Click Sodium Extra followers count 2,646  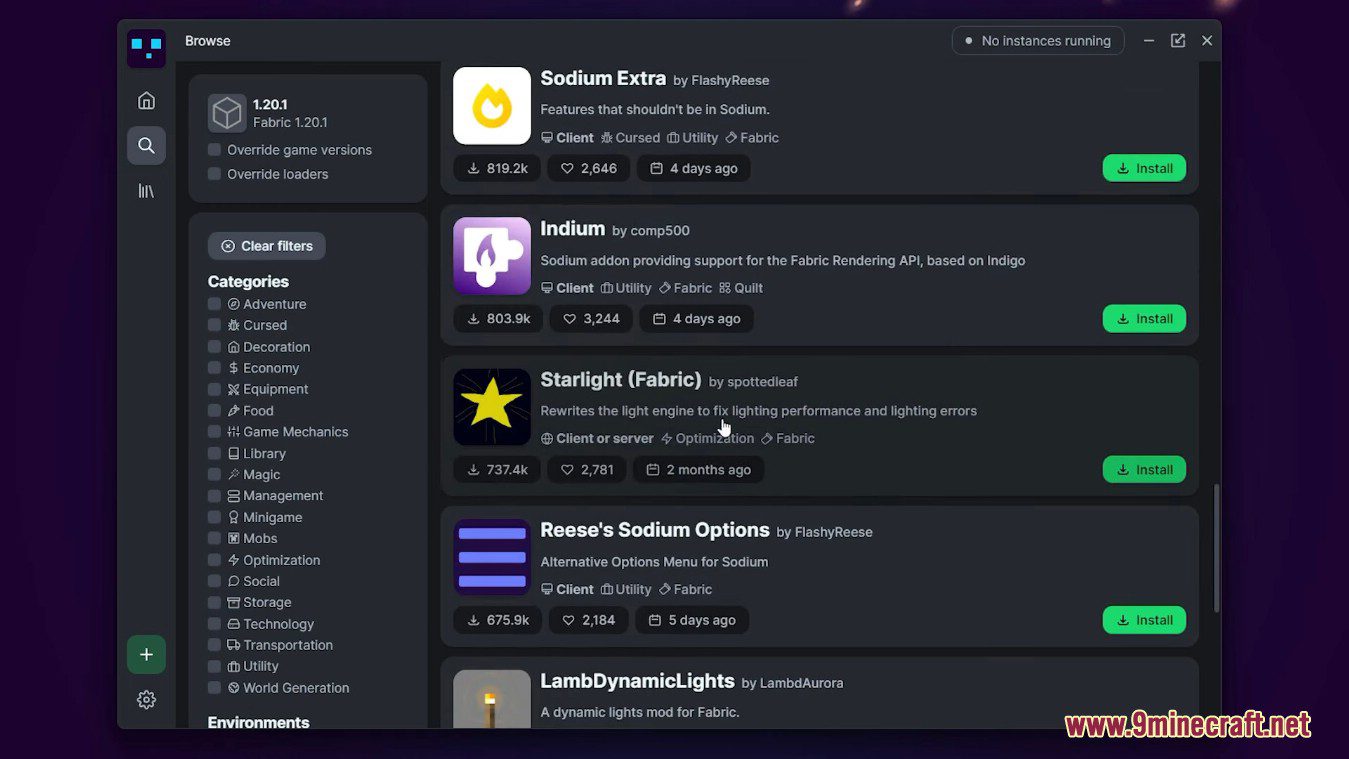point(589,168)
